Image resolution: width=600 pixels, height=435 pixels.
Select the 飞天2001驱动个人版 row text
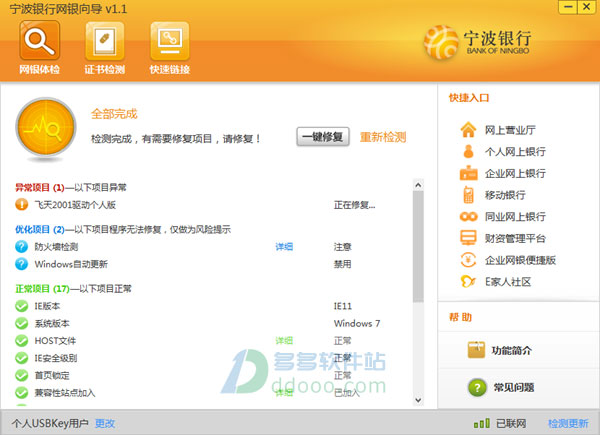[75, 205]
